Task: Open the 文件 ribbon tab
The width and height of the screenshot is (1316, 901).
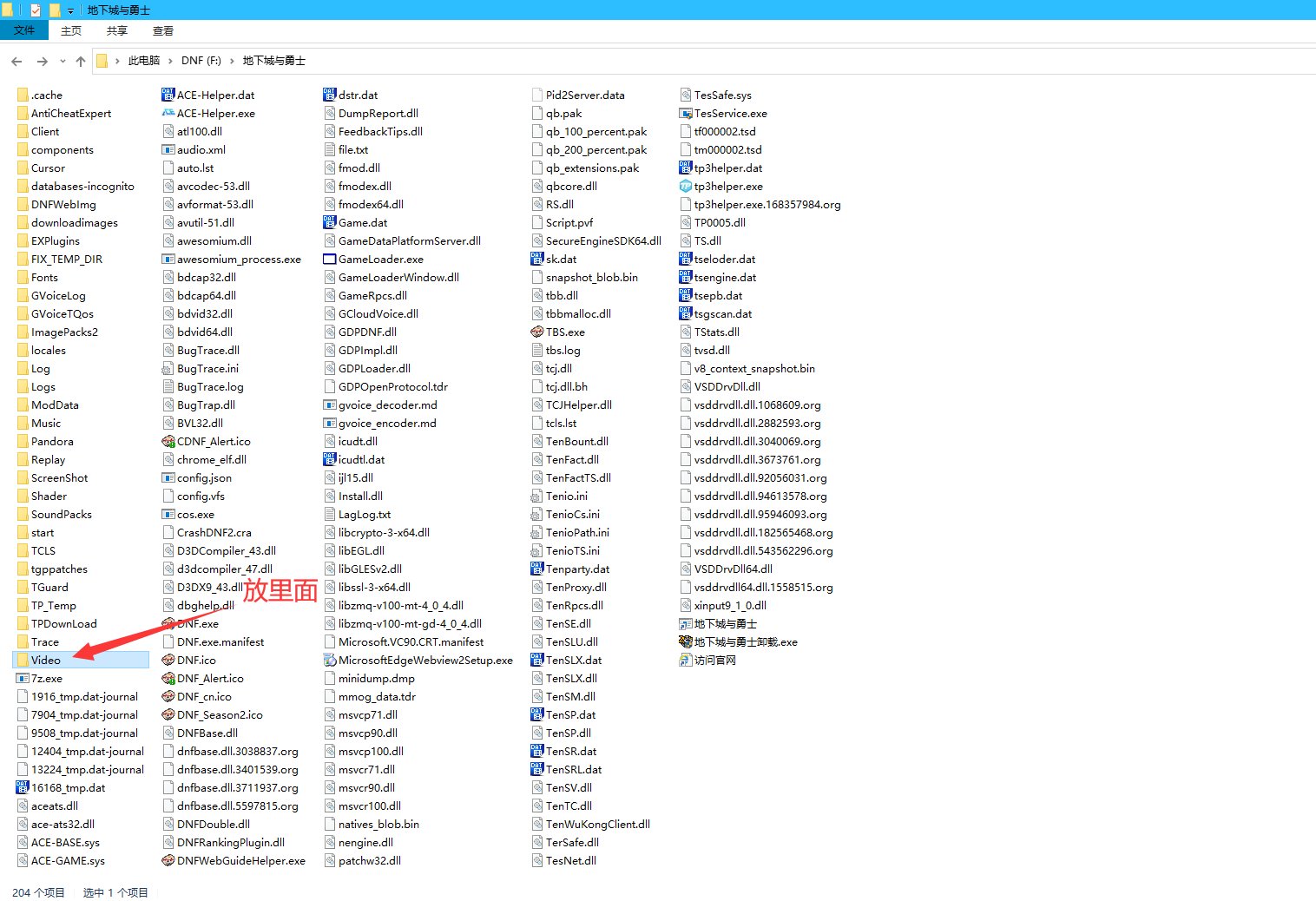Action: click(x=24, y=30)
